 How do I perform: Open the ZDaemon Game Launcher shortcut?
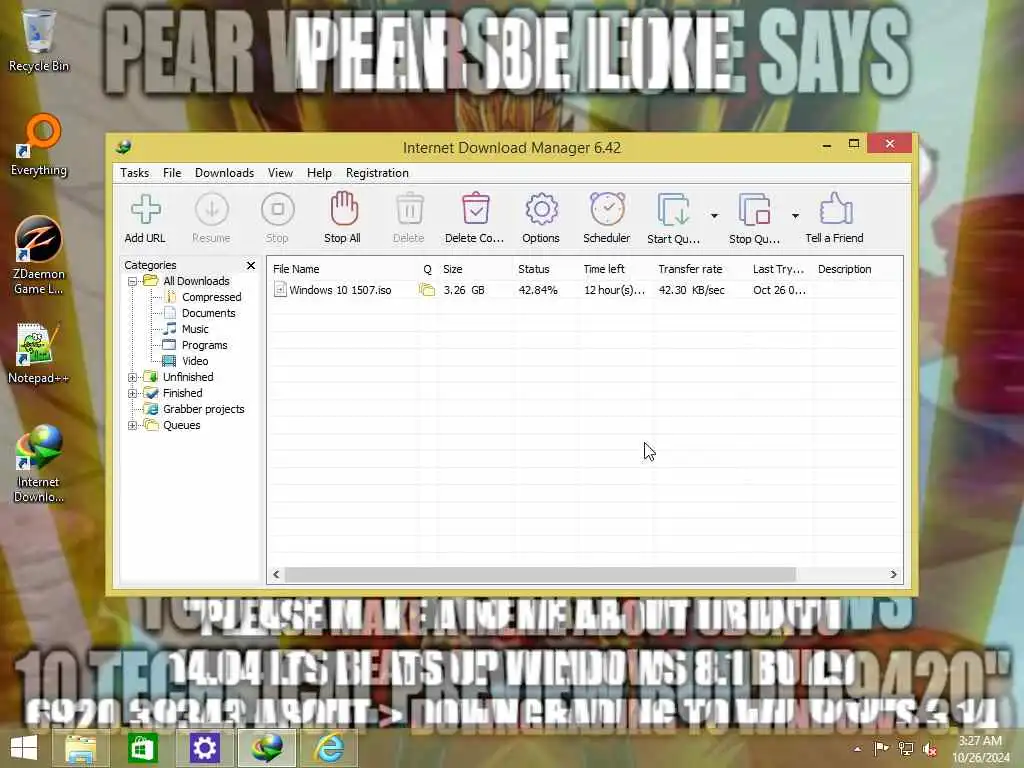[39, 255]
